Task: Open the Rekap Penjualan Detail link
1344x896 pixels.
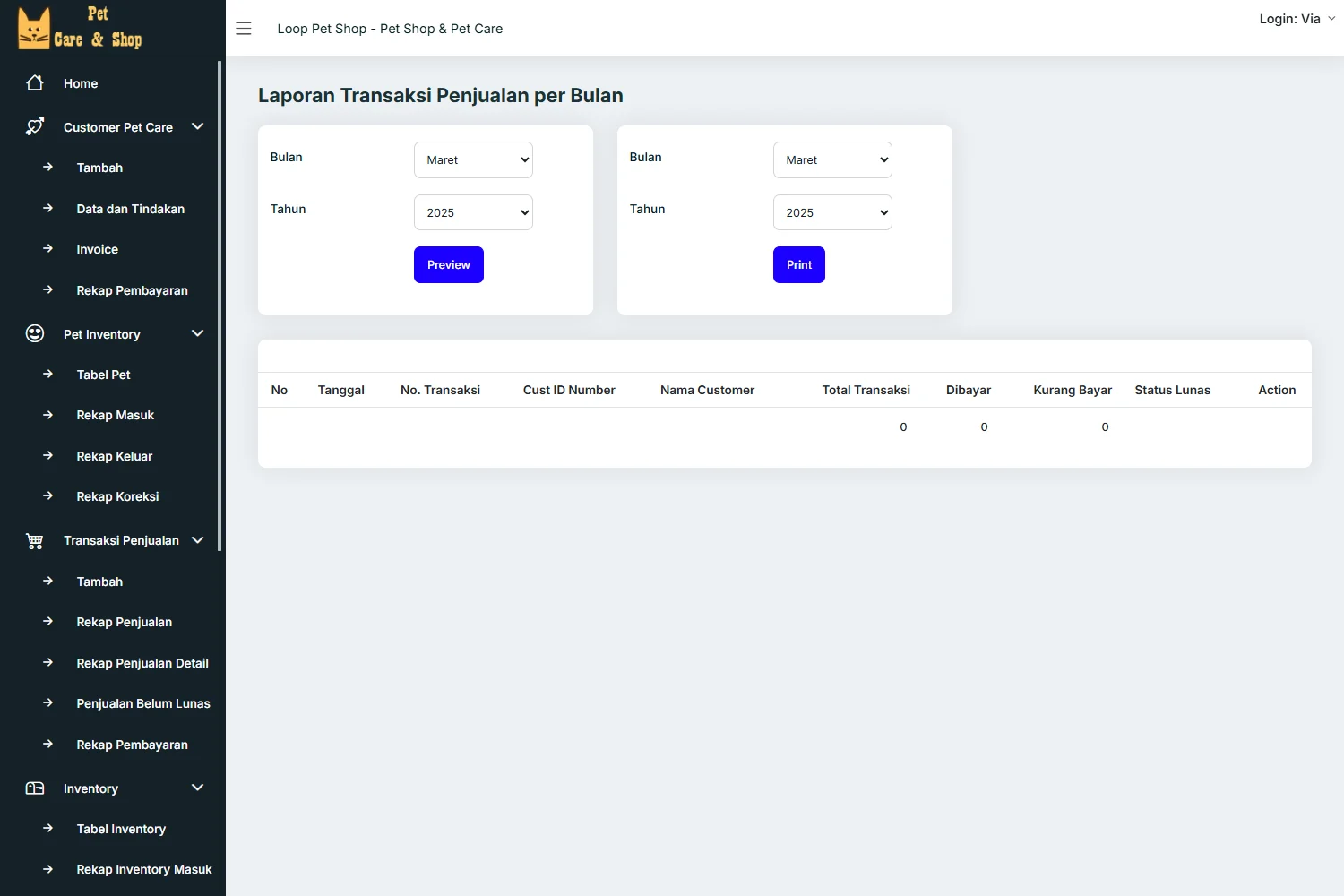Action: tap(142, 663)
